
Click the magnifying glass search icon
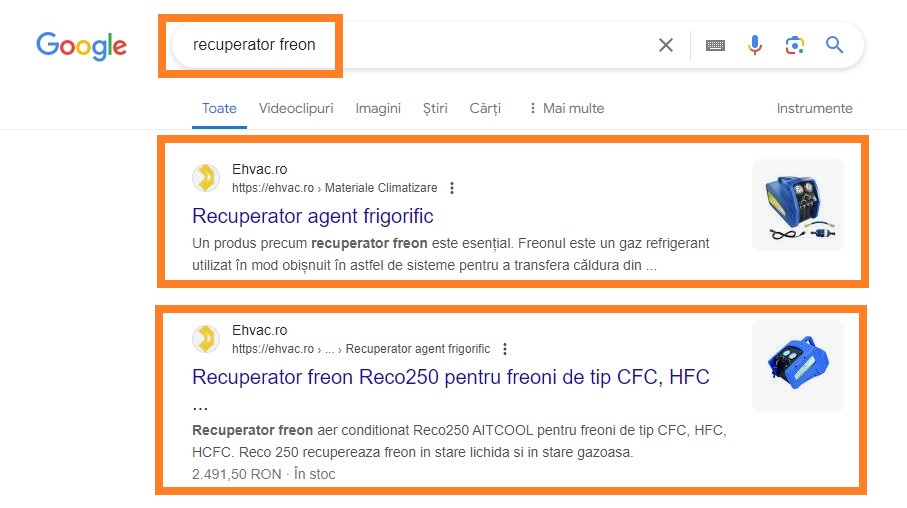(x=834, y=45)
